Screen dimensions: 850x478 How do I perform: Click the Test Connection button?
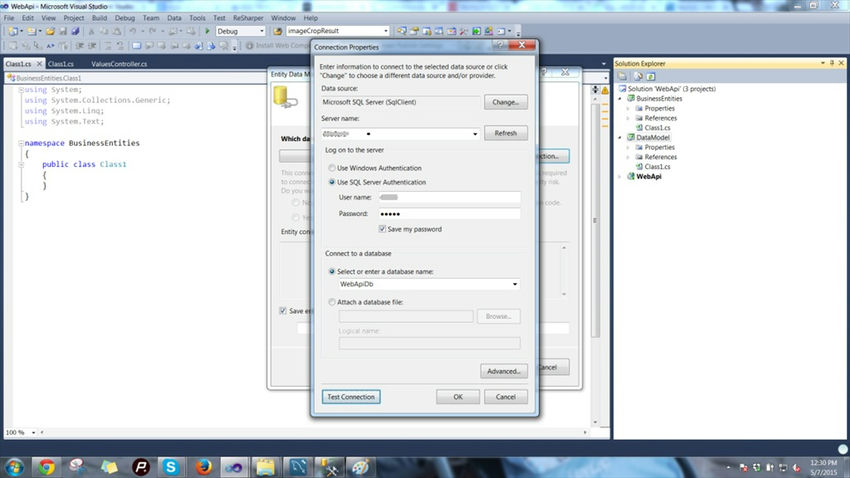[x=351, y=397]
